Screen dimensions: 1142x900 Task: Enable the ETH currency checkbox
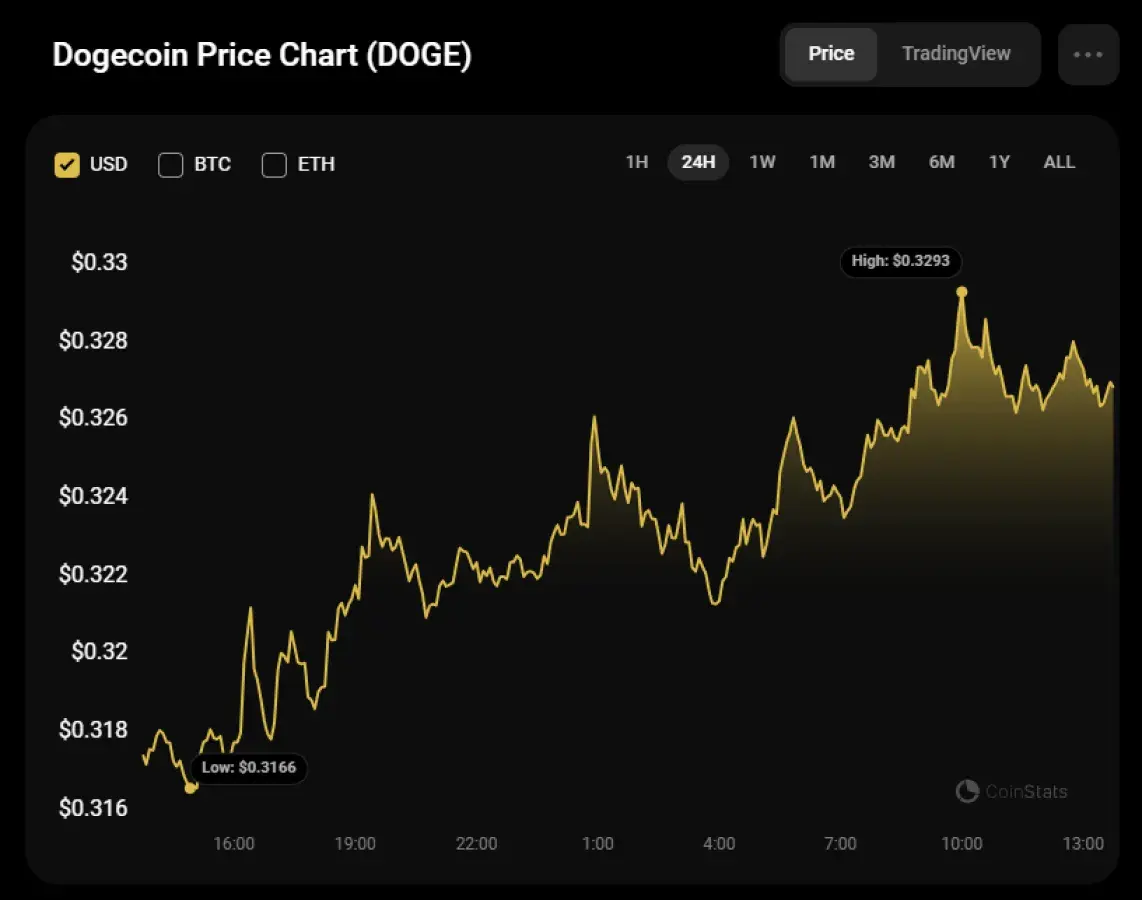point(274,164)
